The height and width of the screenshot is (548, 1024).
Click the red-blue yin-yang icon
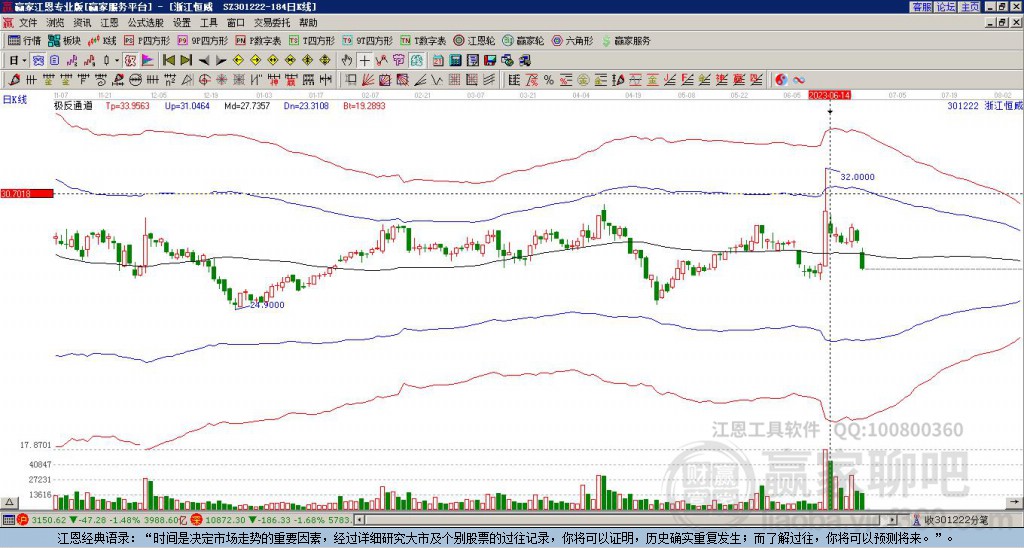781,80
